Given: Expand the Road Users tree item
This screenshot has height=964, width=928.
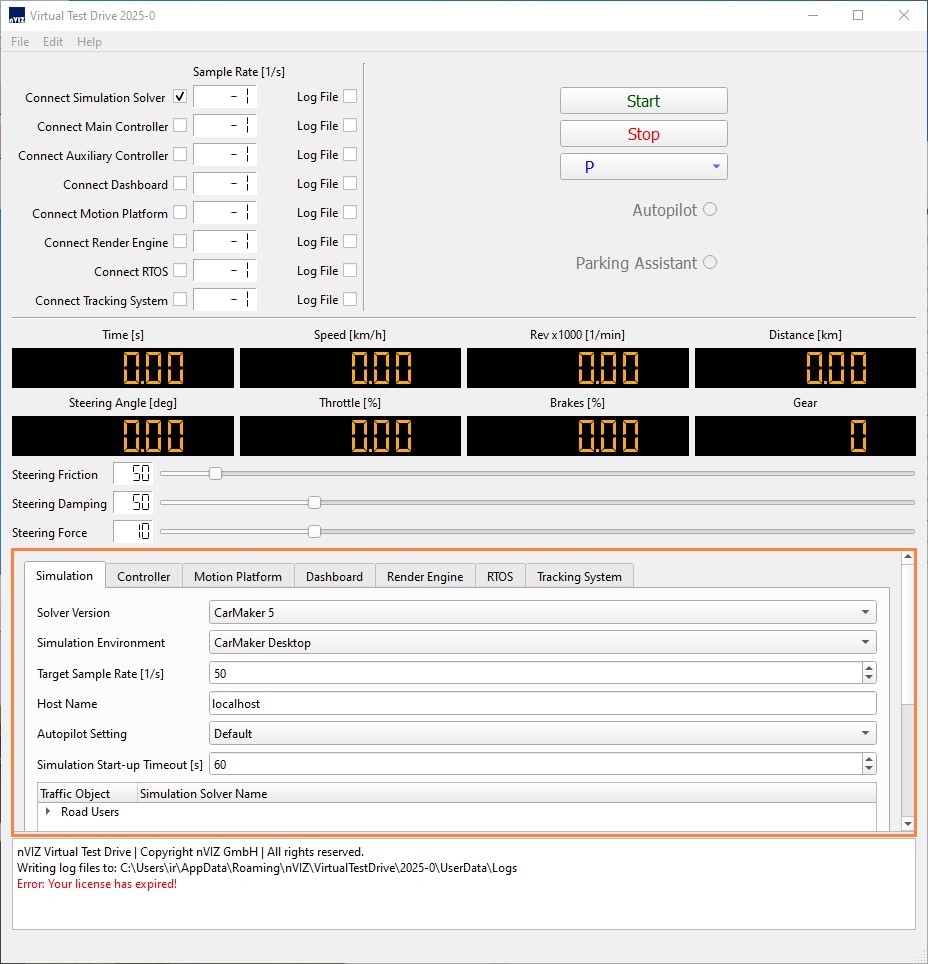Looking at the screenshot, I should click(x=46, y=813).
